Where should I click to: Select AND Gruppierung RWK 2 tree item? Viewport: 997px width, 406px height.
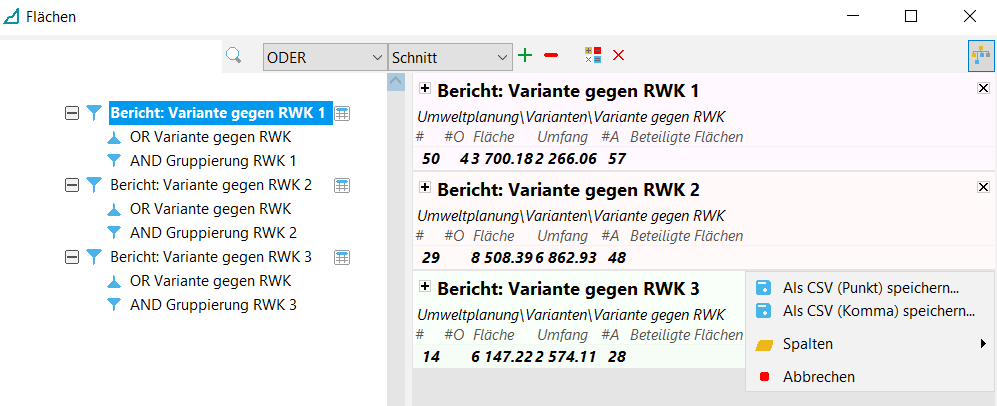[213, 233]
